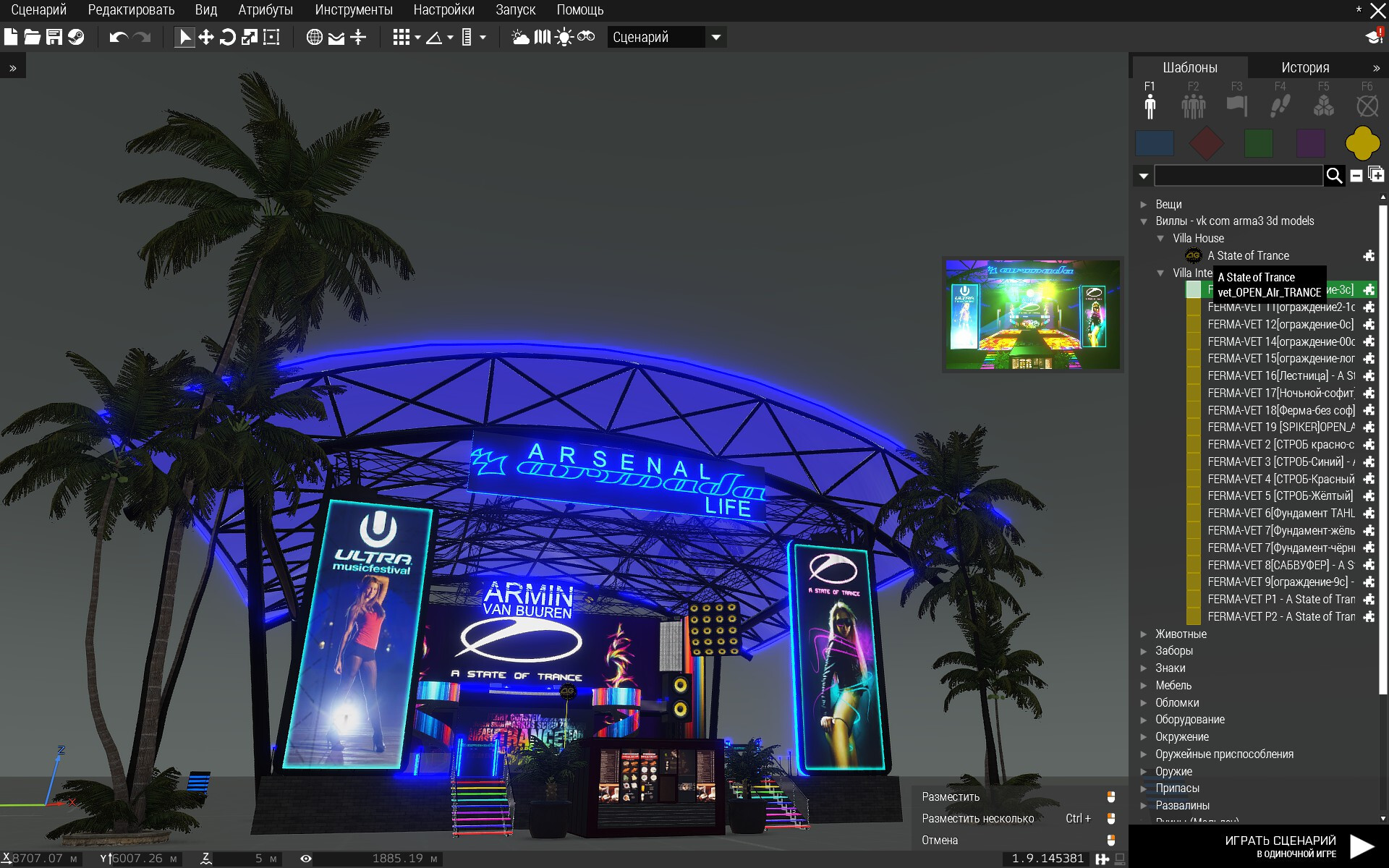Open the map globe view icon
Viewport: 1389px width, 868px height.
point(314,37)
